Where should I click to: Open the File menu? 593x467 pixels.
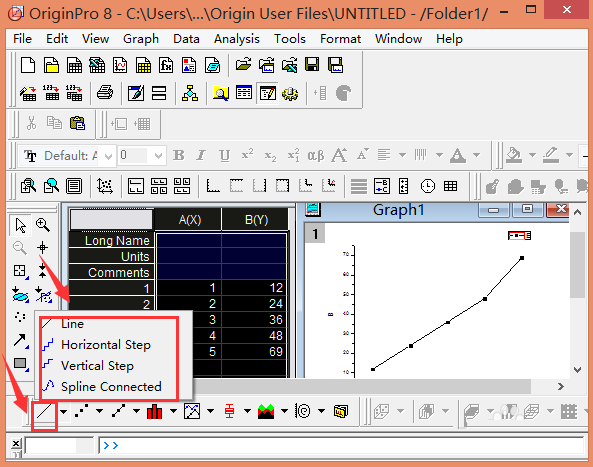[22, 39]
